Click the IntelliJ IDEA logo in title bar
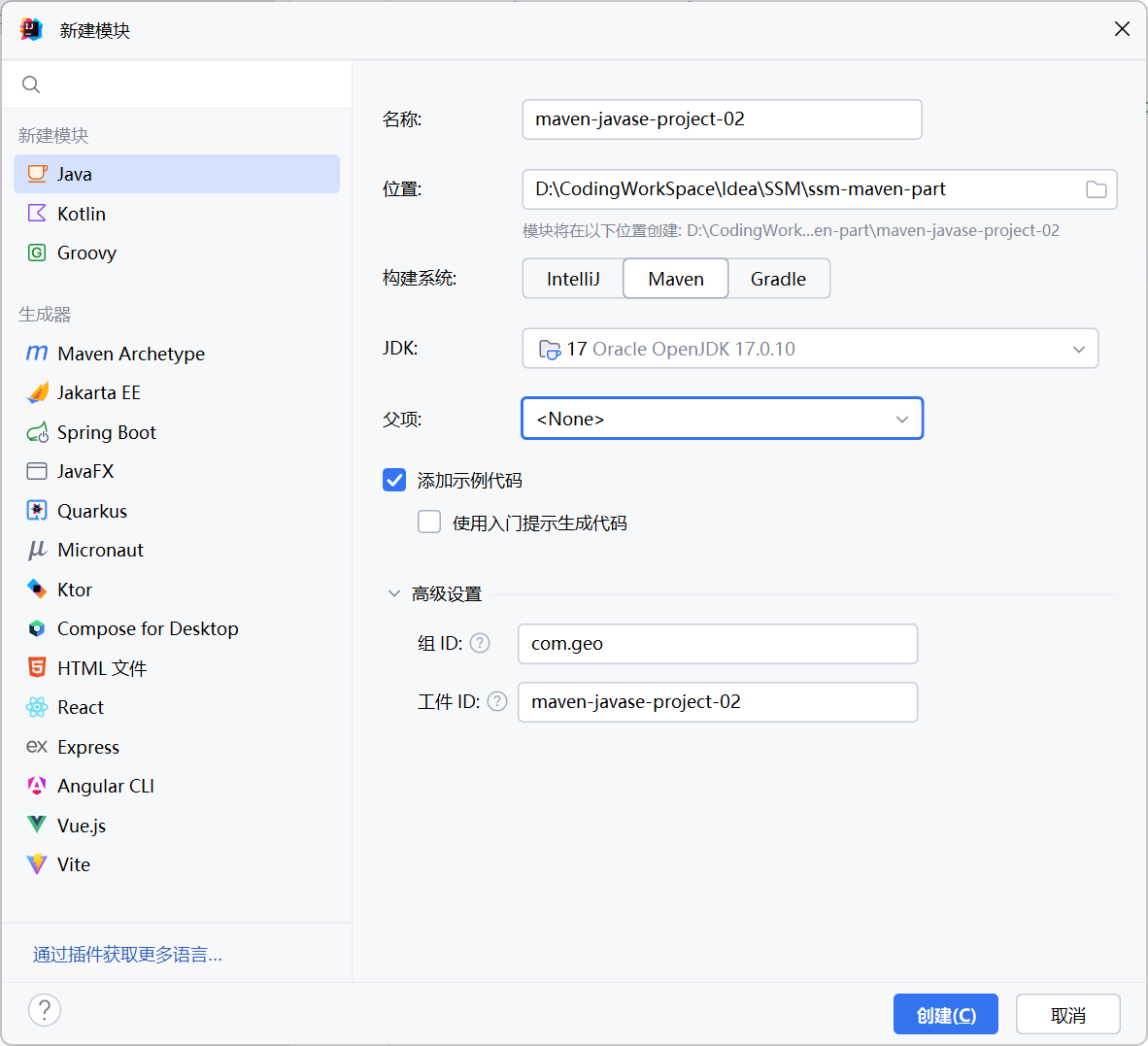1148x1046 pixels. click(x=31, y=29)
